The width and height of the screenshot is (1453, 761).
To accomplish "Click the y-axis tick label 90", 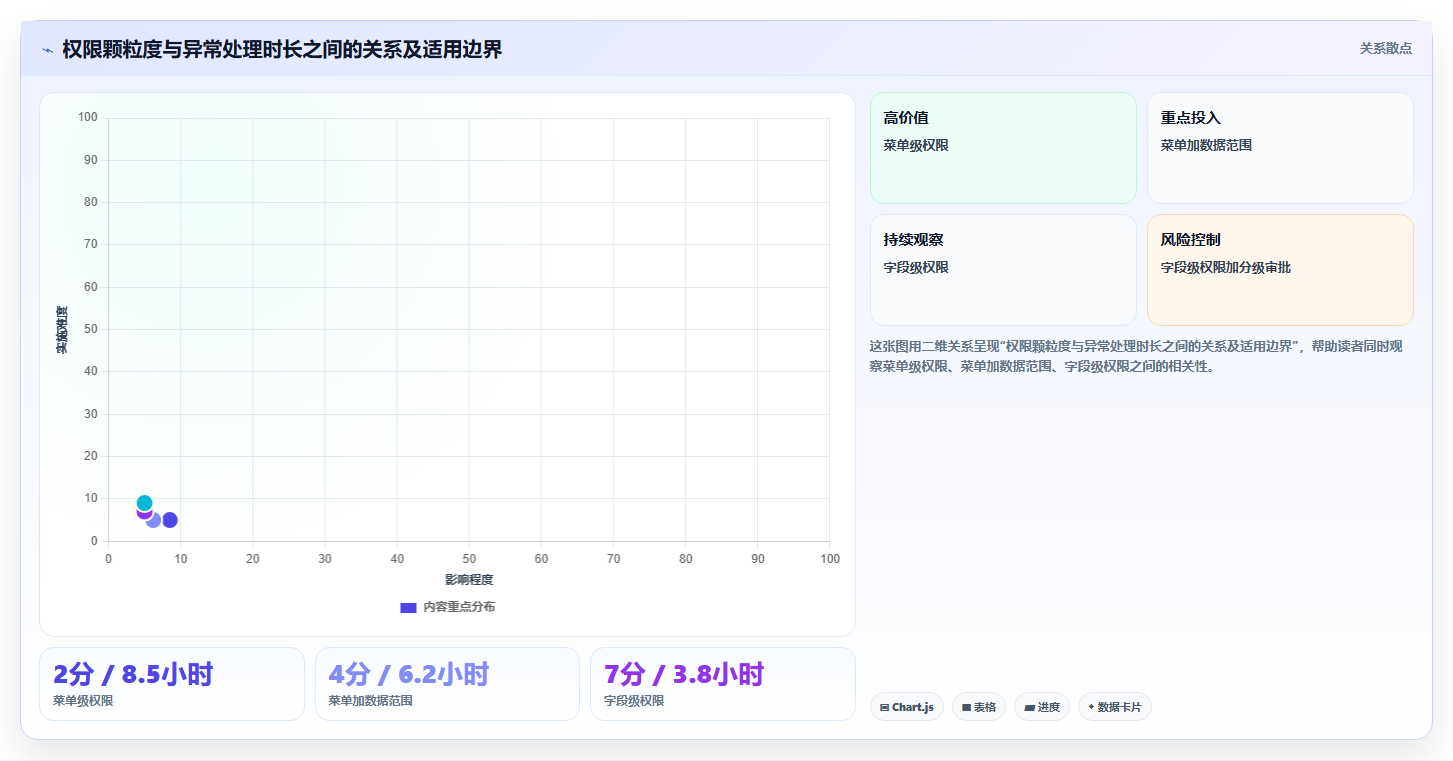I will click(91, 160).
